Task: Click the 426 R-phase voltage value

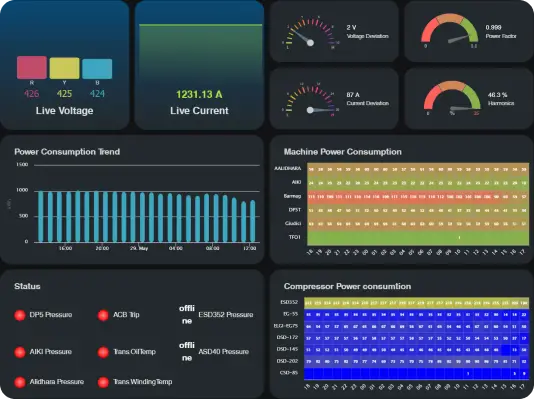Action: 32,94
